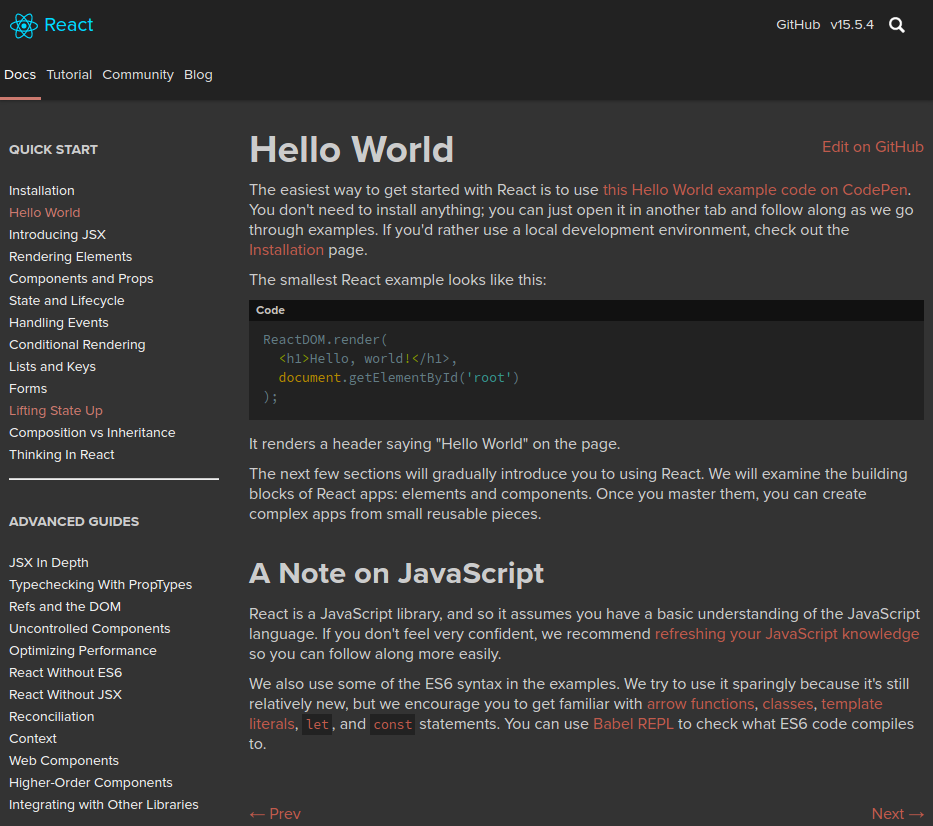Screen dimensions: 933x826
Task: Click the ADVANCED GUIDES section heading
Action: pyautogui.click(x=74, y=521)
